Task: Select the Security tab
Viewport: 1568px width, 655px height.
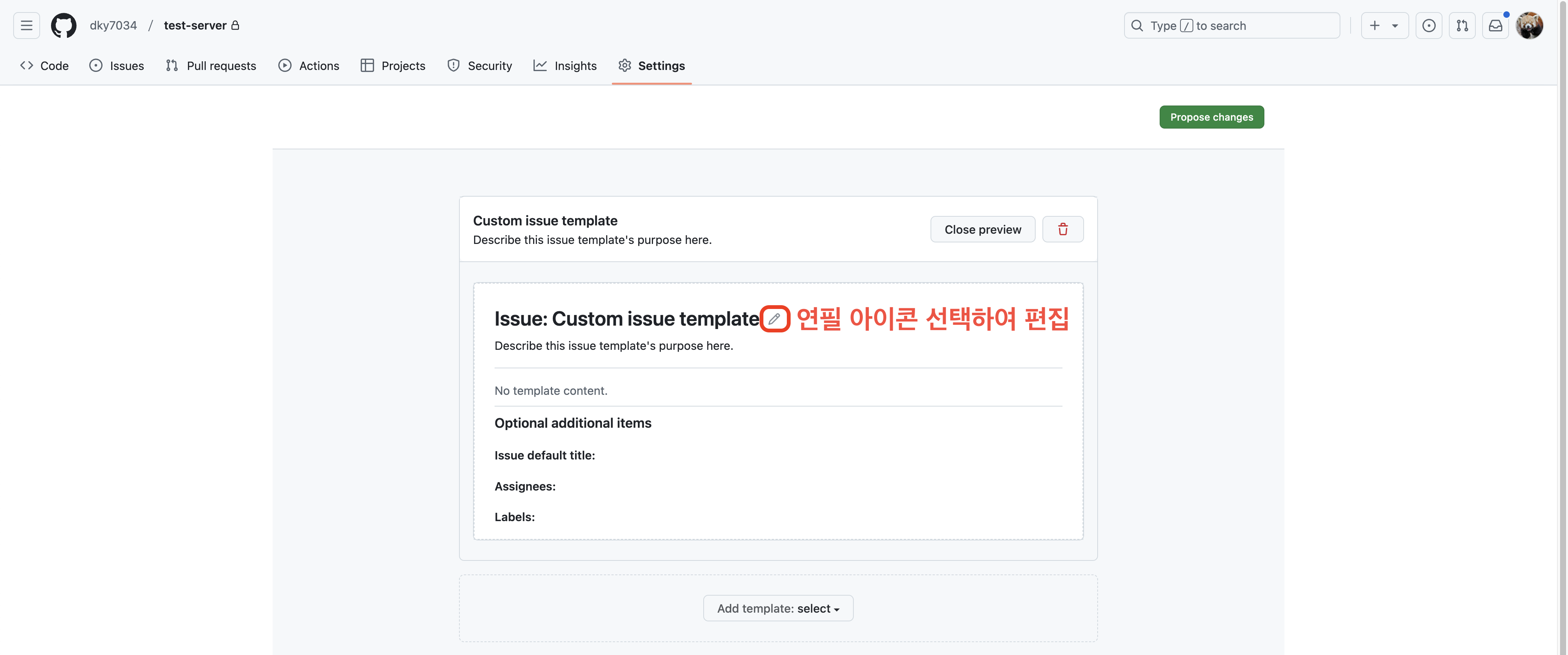Action: pos(480,66)
